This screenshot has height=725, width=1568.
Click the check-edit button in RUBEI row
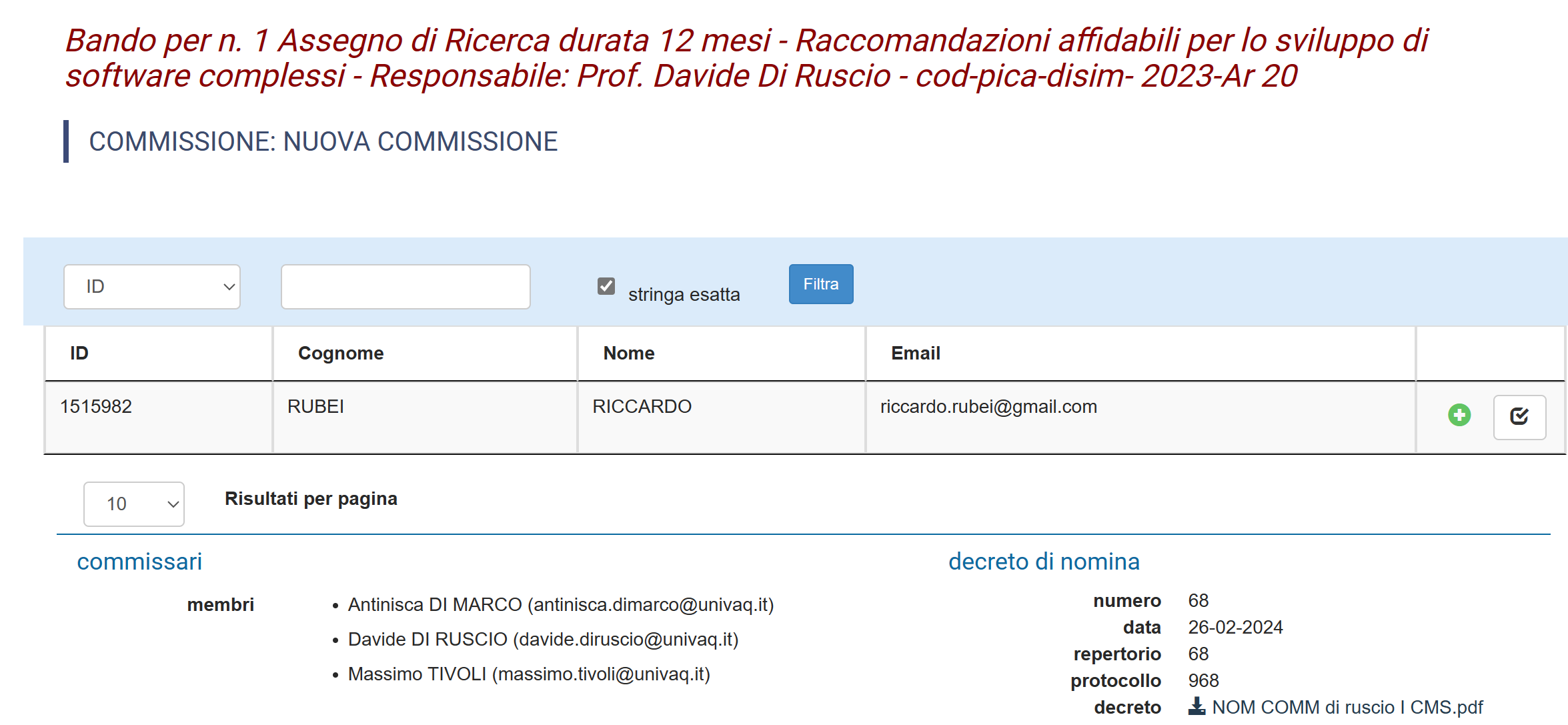pos(1519,417)
